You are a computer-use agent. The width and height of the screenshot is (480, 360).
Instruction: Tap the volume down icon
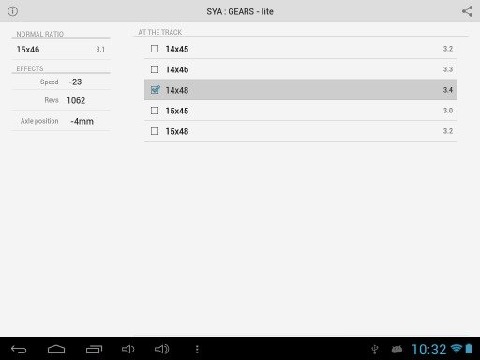pyautogui.click(x=128, y=349)
